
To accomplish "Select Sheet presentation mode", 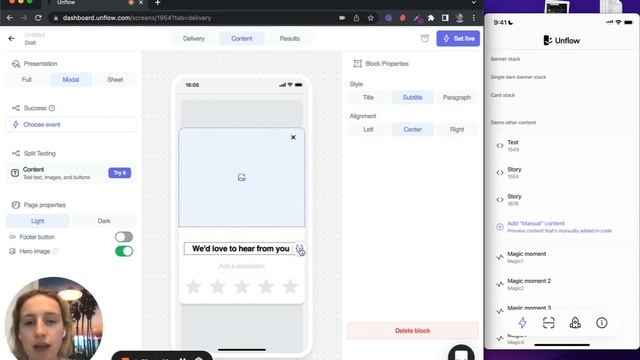I will 115,80.
